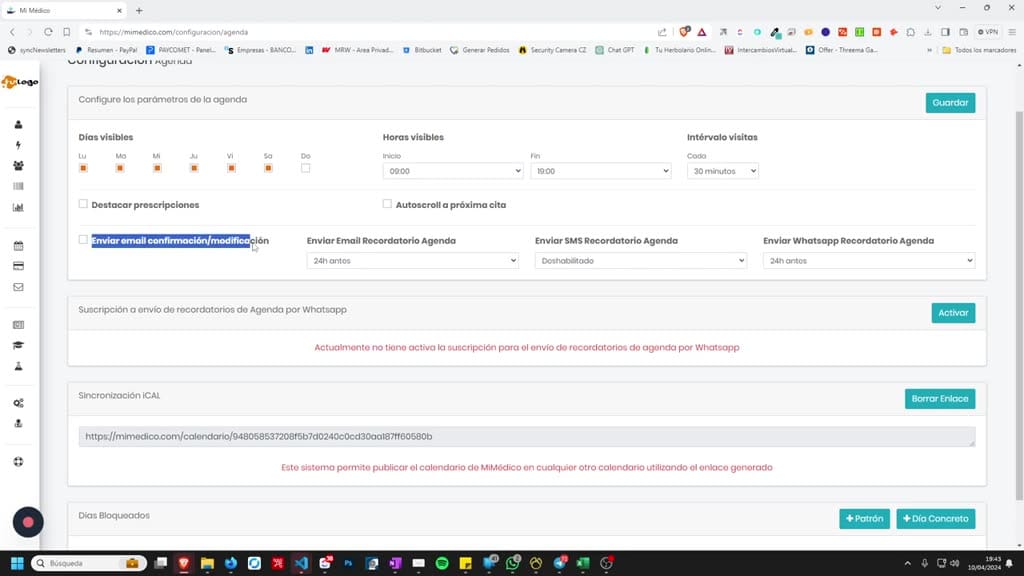The width and height of the screenshot is (1024, 576).
Task: Toggle the Mi visible day checkbox
Action: 157,168
